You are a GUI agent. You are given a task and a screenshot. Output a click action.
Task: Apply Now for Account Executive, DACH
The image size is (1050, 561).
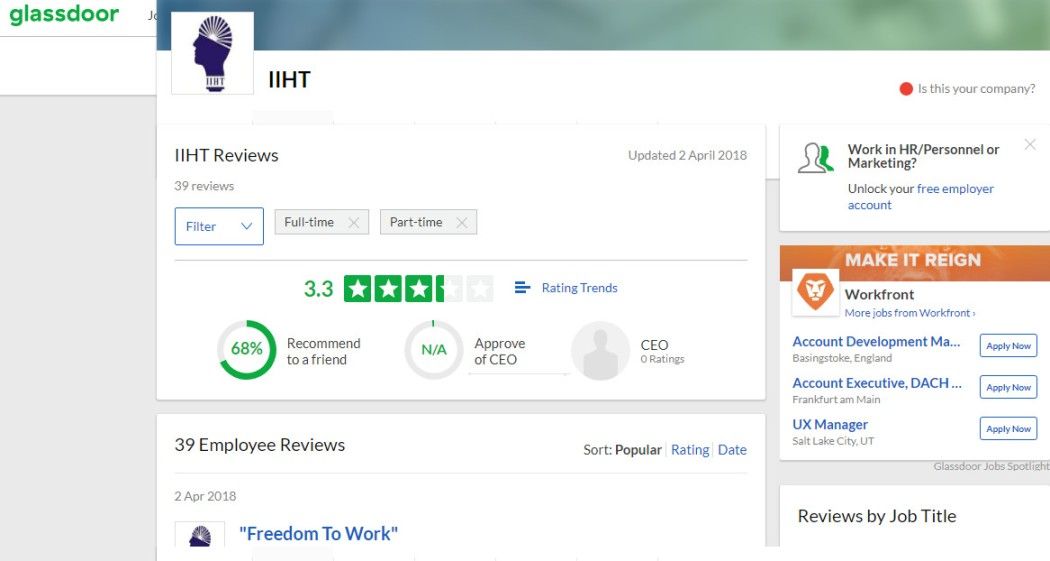coord(1008,387)
